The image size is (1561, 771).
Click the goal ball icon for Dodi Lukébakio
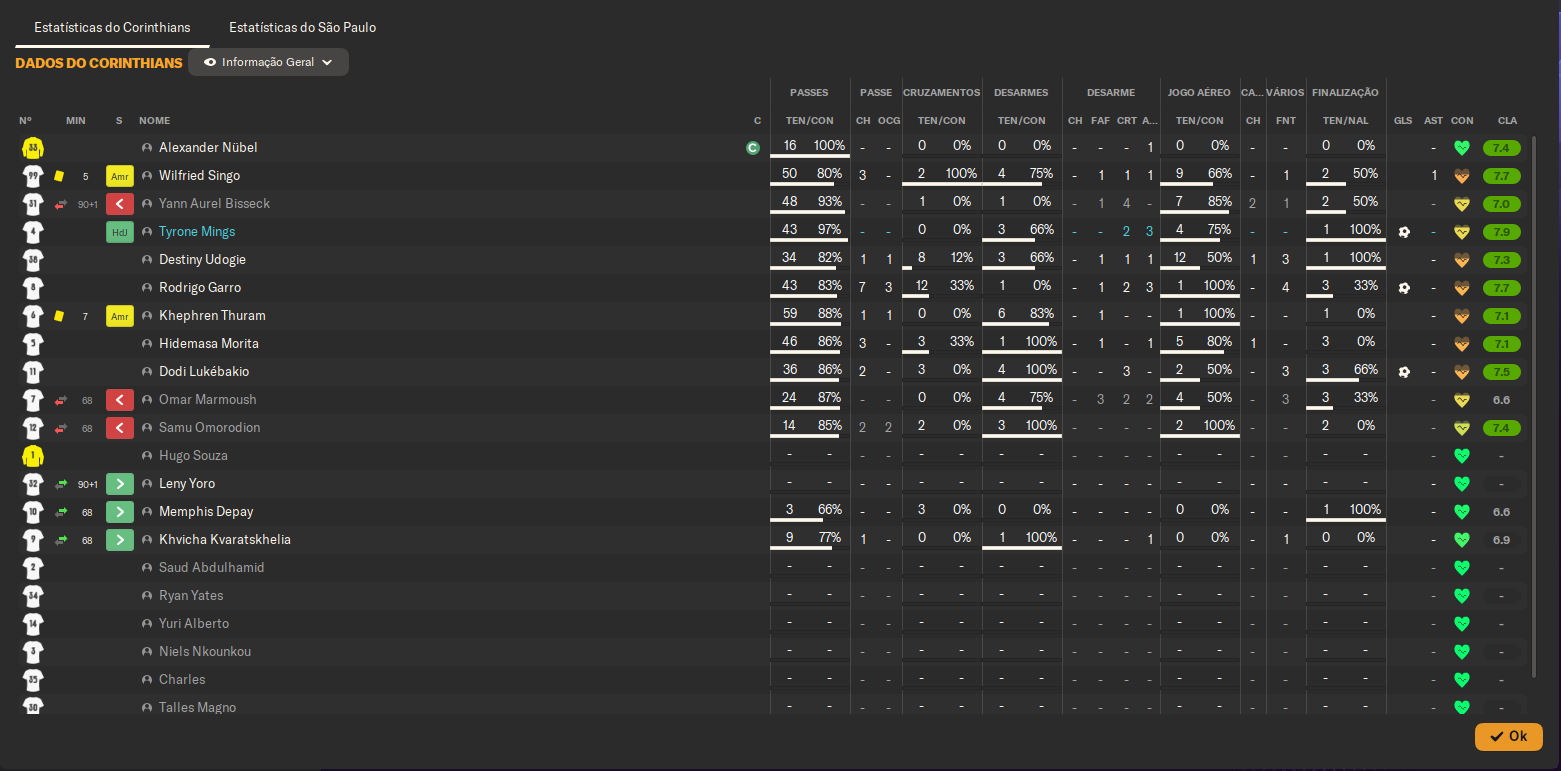pos(1404,372)
